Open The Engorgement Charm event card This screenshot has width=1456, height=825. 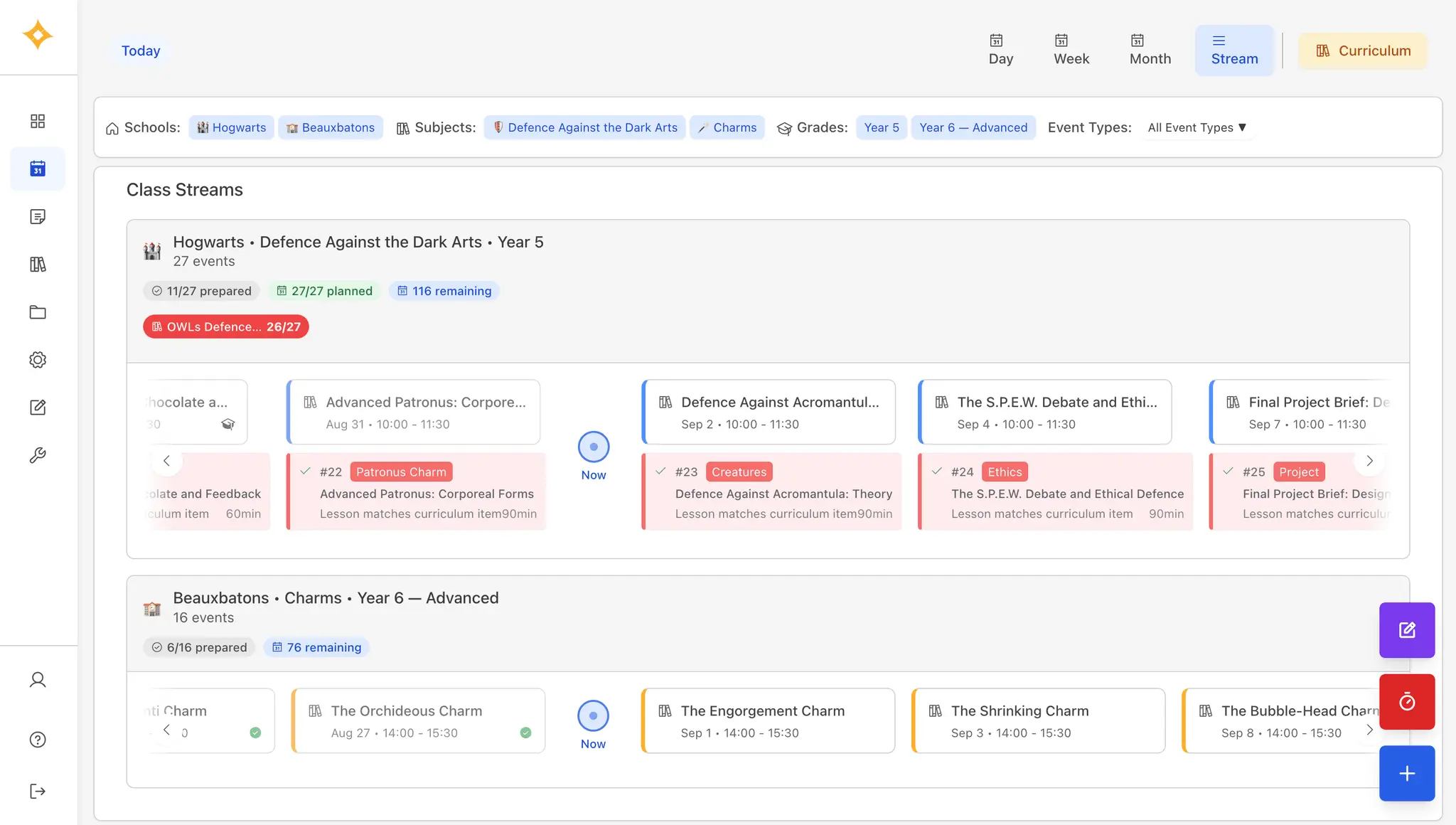[x=768, y=720]
